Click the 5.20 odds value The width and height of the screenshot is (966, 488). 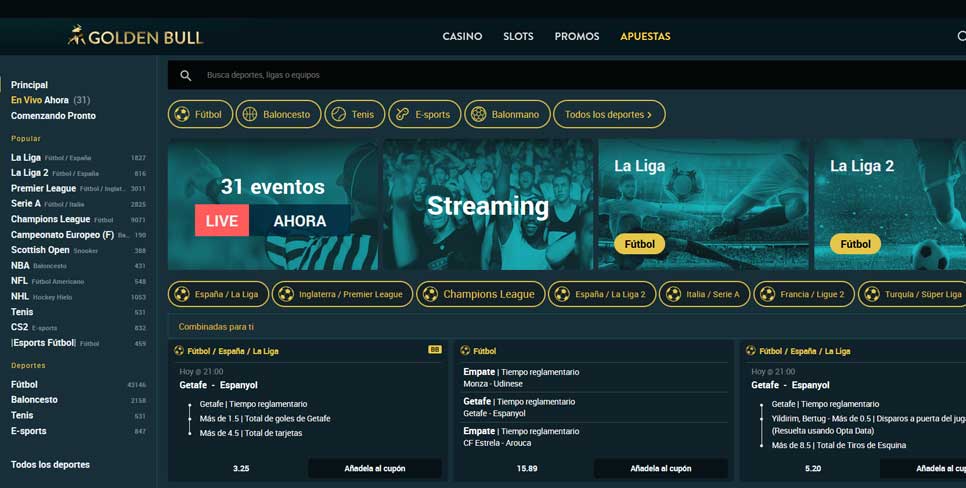(813, 468)
